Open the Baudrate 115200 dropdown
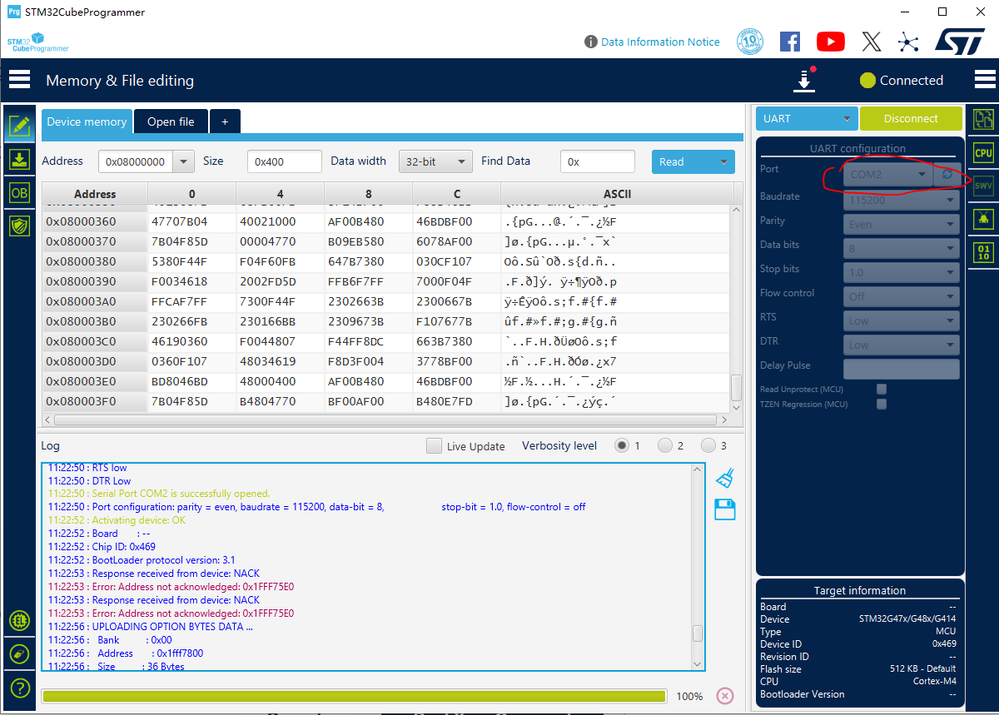 coord(901,200)
